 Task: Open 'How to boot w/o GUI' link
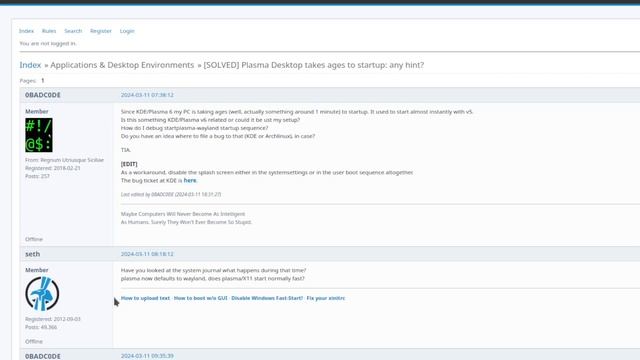200,298
